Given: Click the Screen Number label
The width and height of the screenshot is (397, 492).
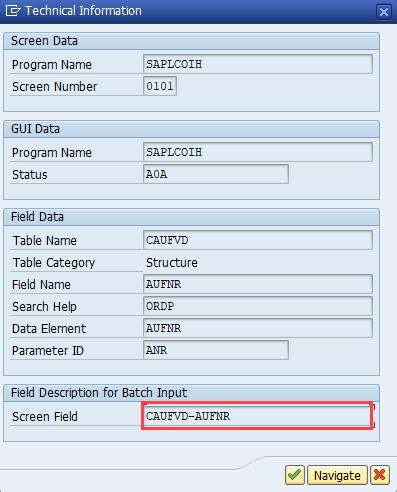Looking at the screenshot, I should click(x=55, y=87).
